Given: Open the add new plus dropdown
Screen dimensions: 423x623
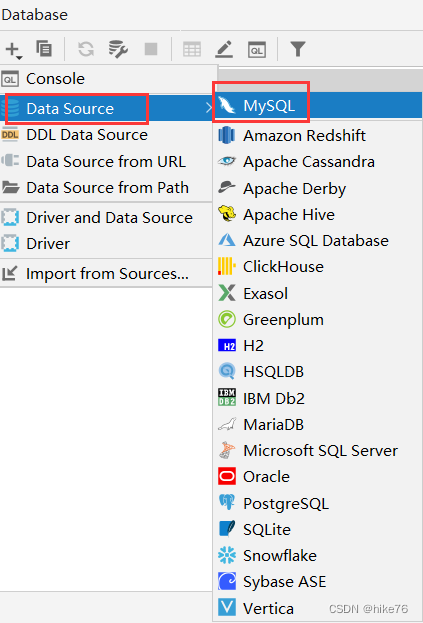Looking at the screenshot, I should (x=14, y=50).
